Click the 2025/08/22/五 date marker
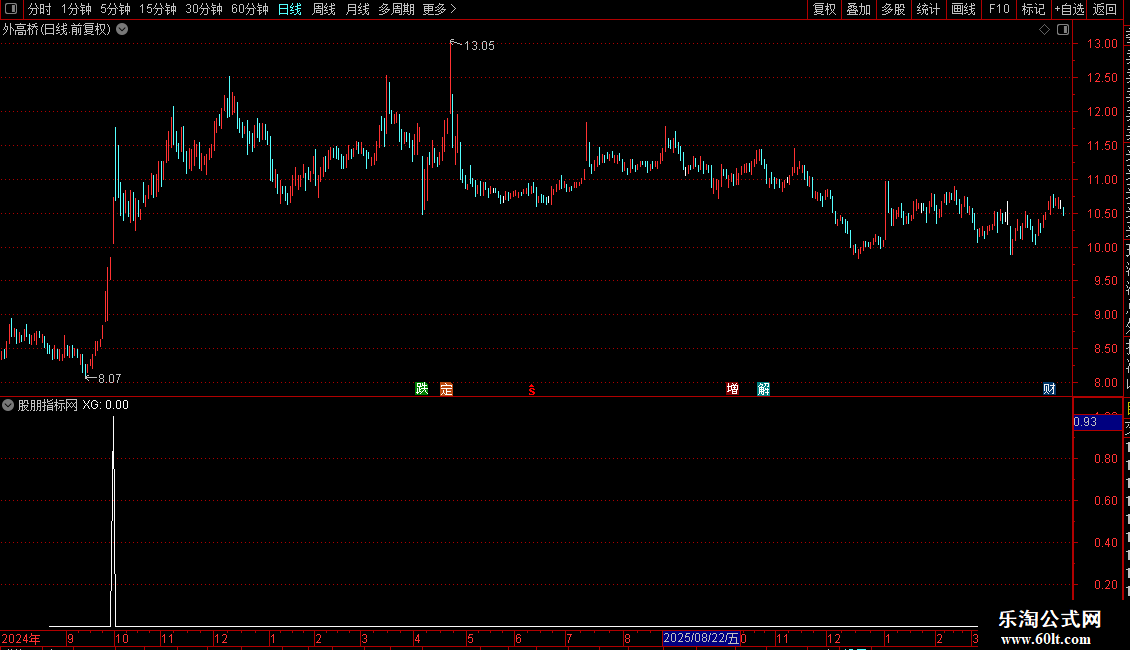This screenshot has width=1130, height=650. (x=701, y=638)
